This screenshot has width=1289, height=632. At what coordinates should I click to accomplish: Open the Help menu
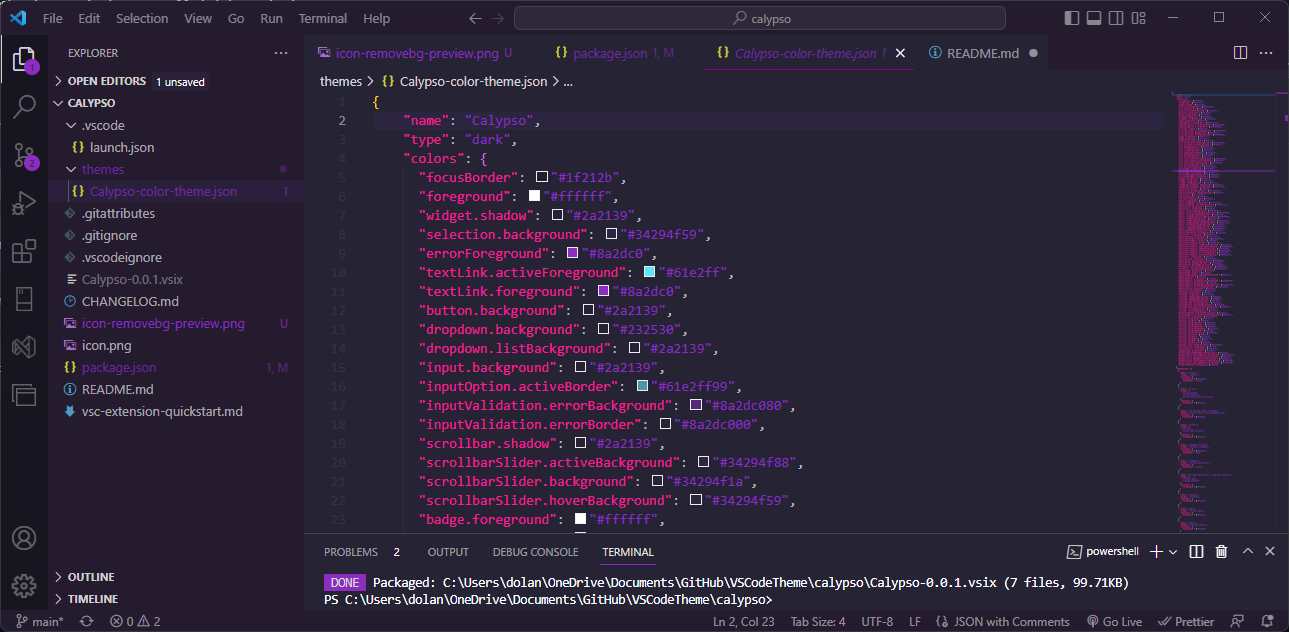click(377, 18)
